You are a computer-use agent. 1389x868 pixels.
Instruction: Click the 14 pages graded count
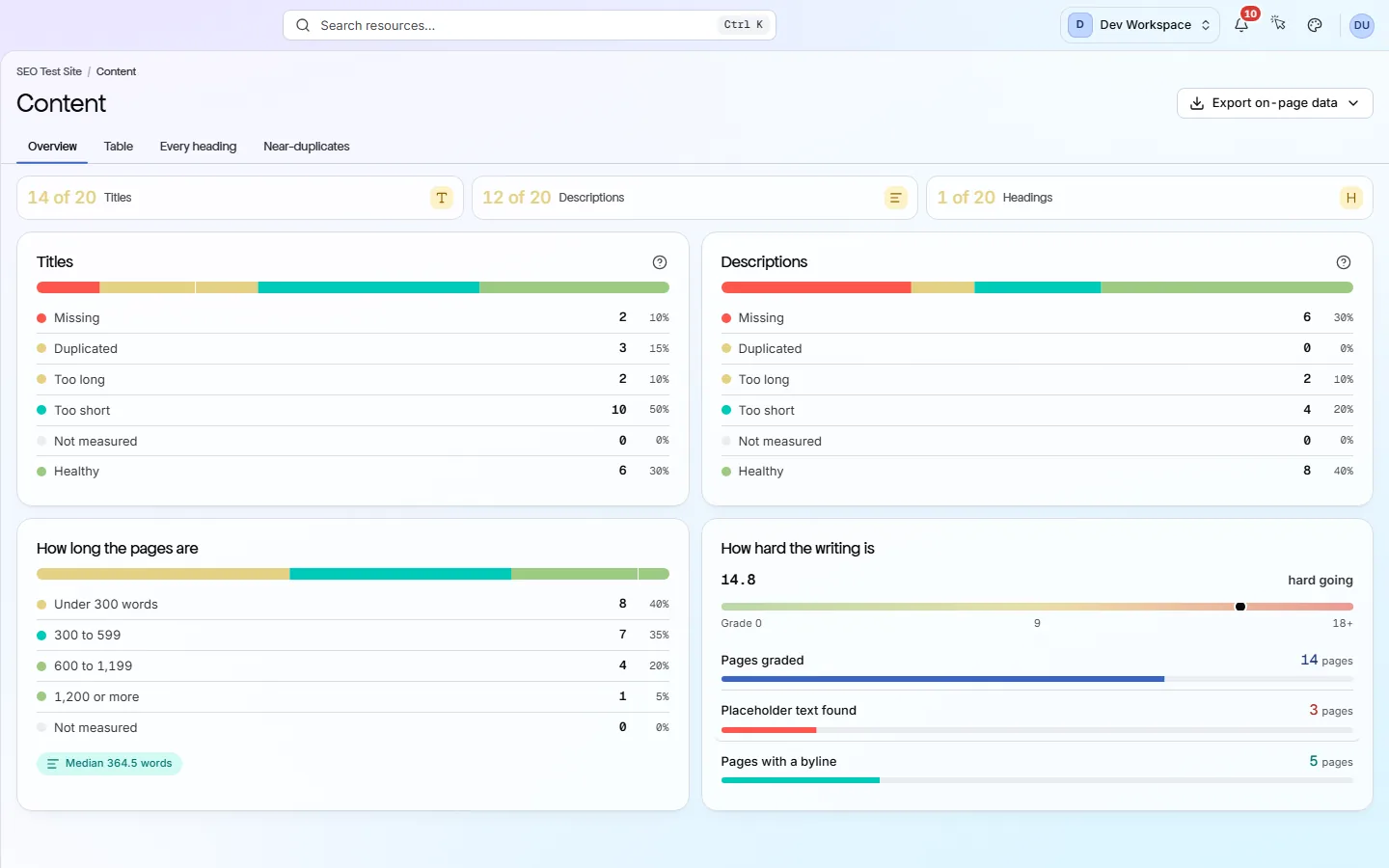(1326, 660)
